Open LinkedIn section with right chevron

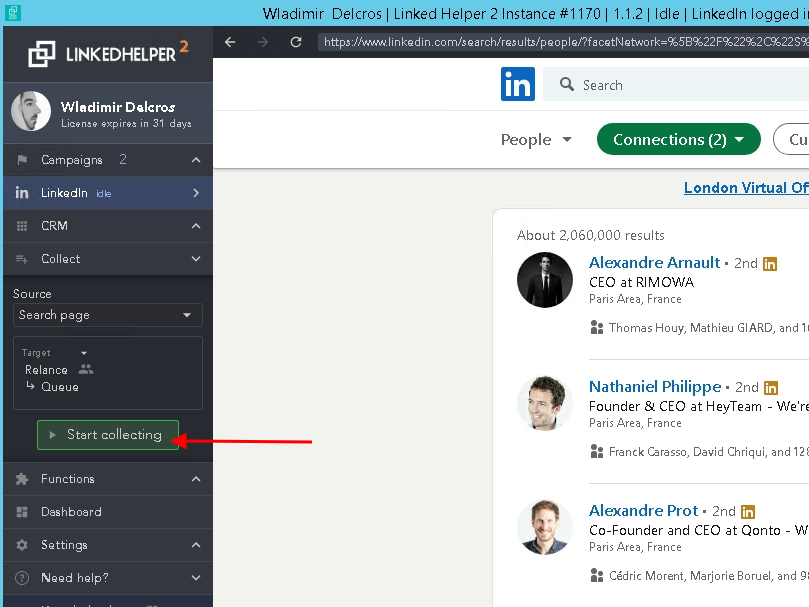pyautogui.click(x=196, y=193)
